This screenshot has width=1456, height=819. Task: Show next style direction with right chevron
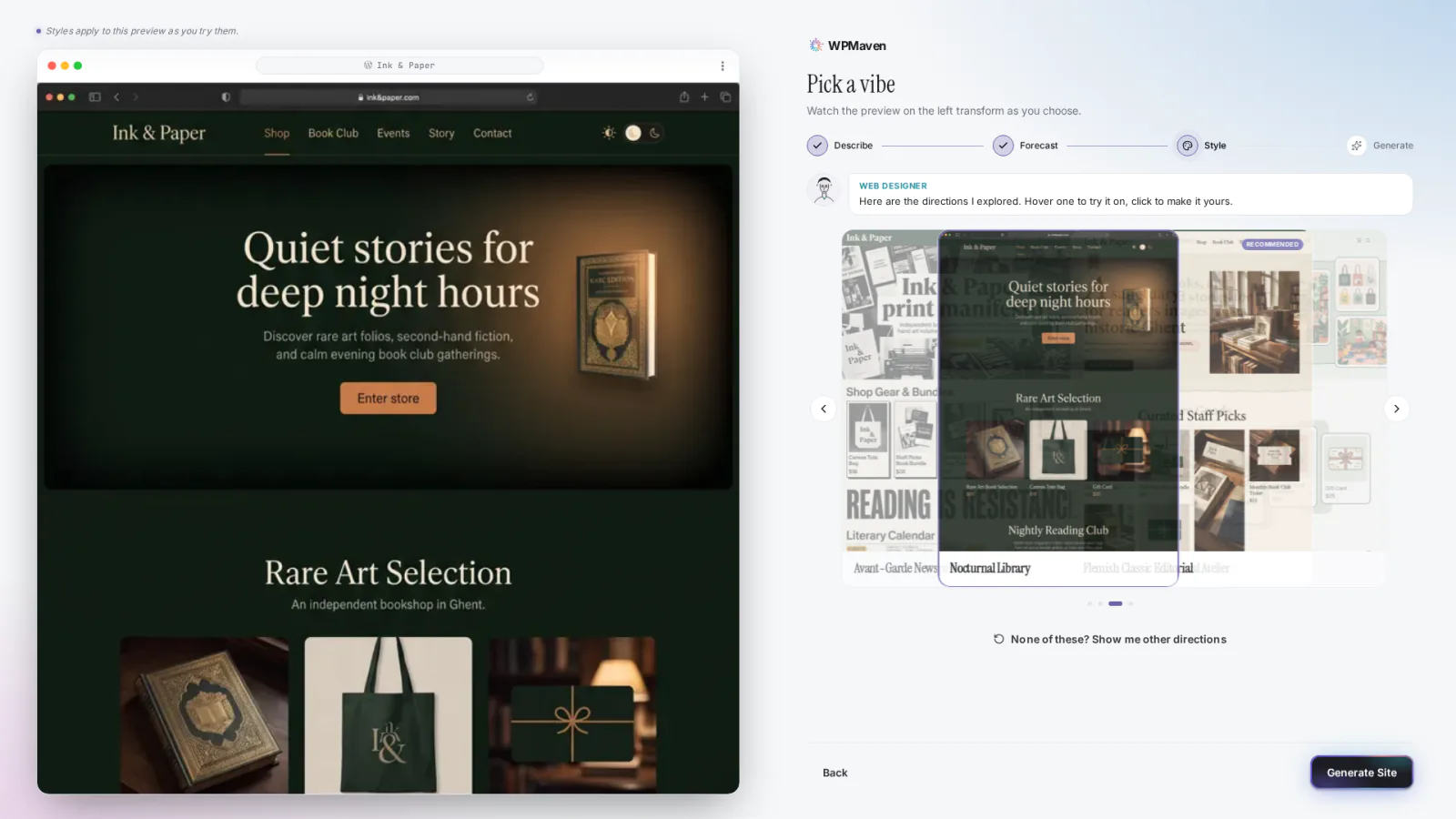coord(1397,409)
